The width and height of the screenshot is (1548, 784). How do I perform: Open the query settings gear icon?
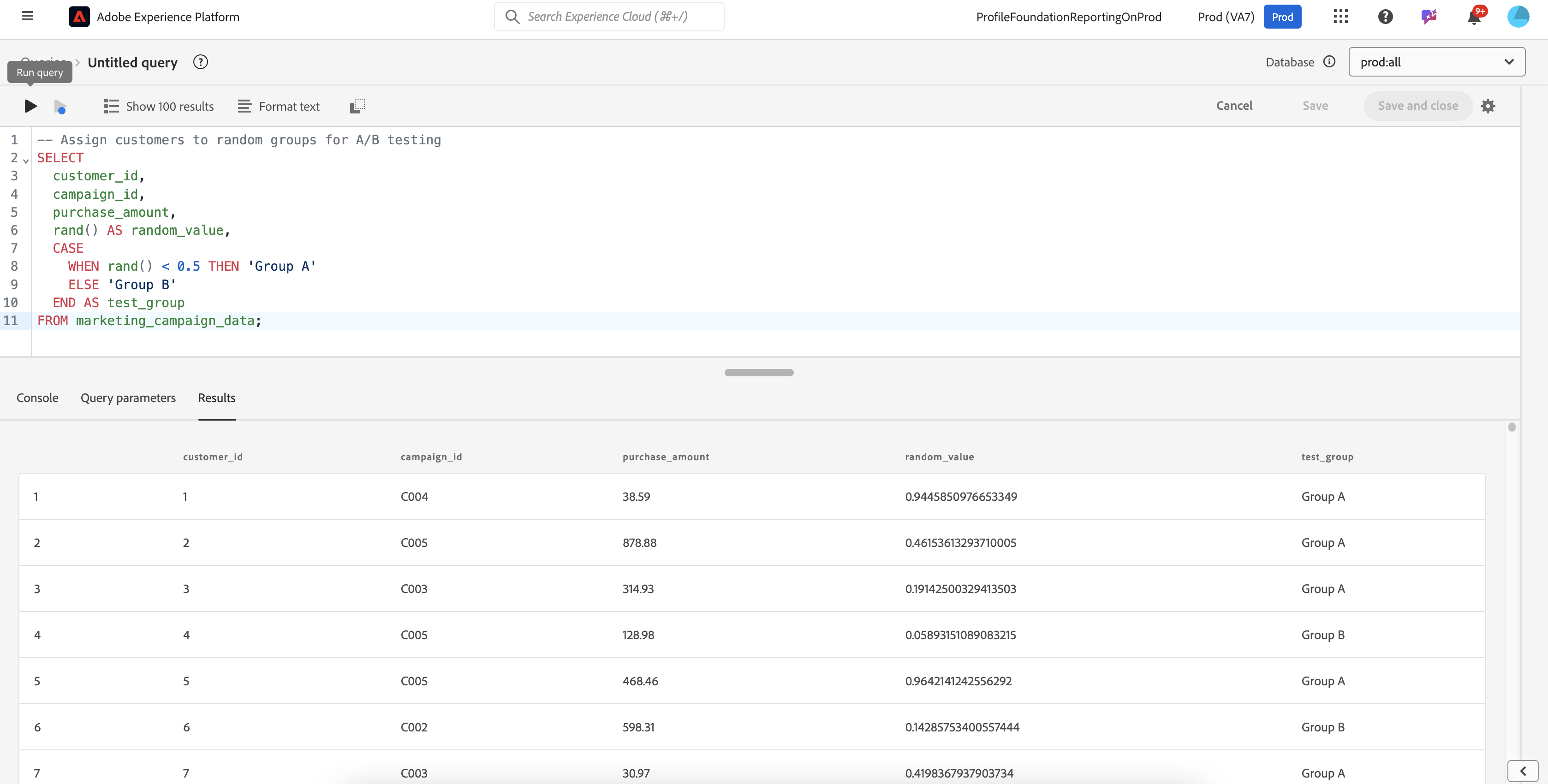point(1488,107)
